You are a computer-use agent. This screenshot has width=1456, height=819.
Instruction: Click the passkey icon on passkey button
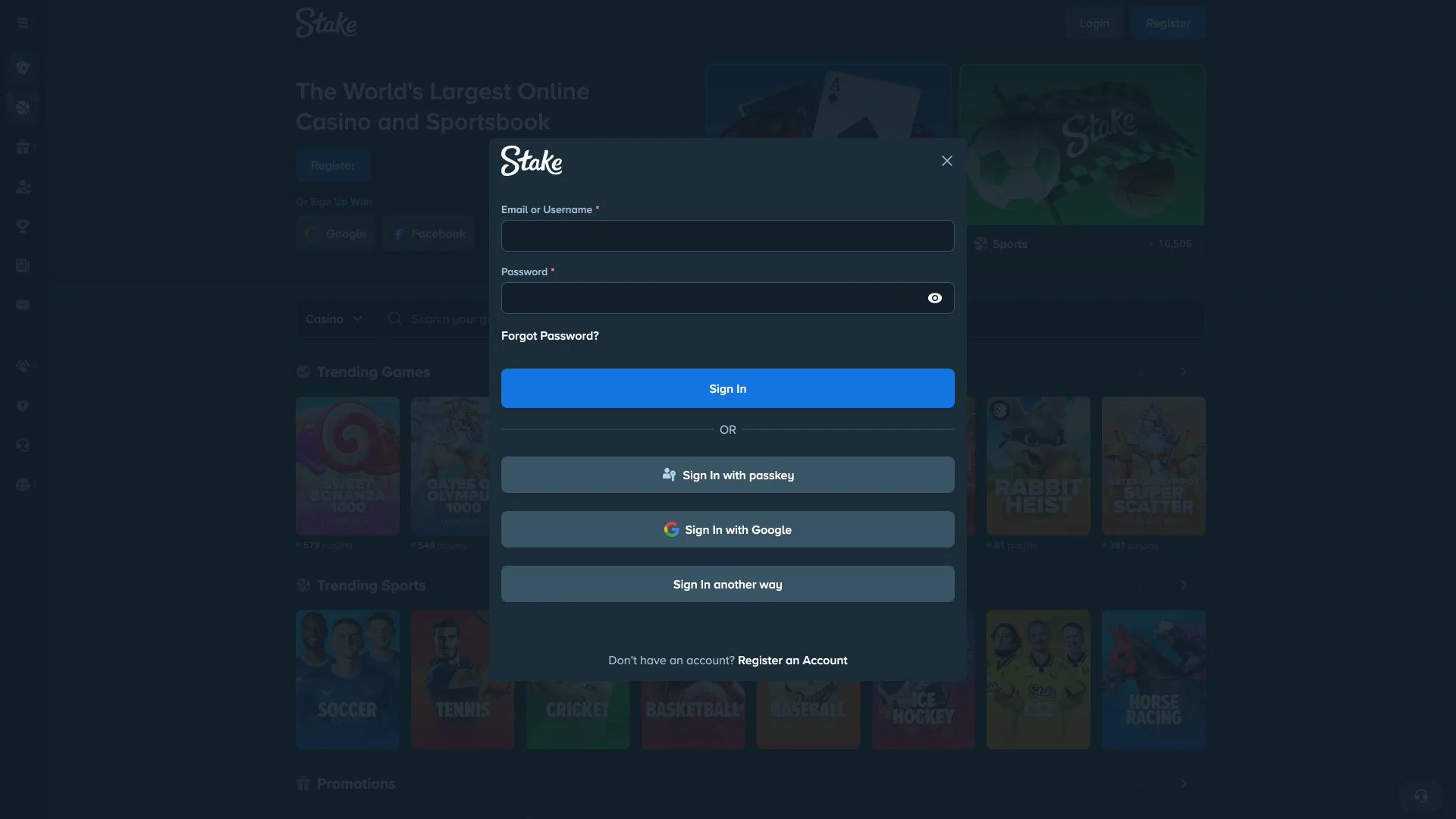pos(669,475)
